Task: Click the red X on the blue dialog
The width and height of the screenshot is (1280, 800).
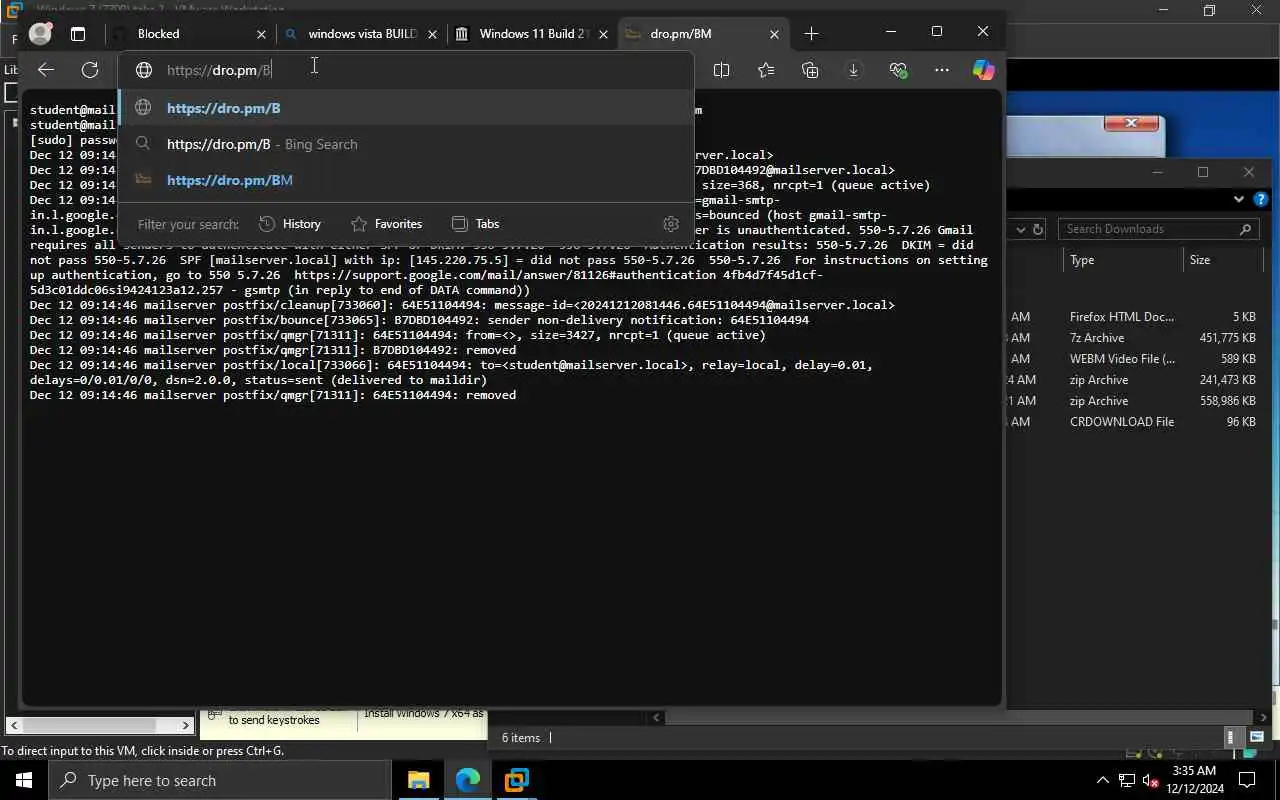Action: 1131,123
